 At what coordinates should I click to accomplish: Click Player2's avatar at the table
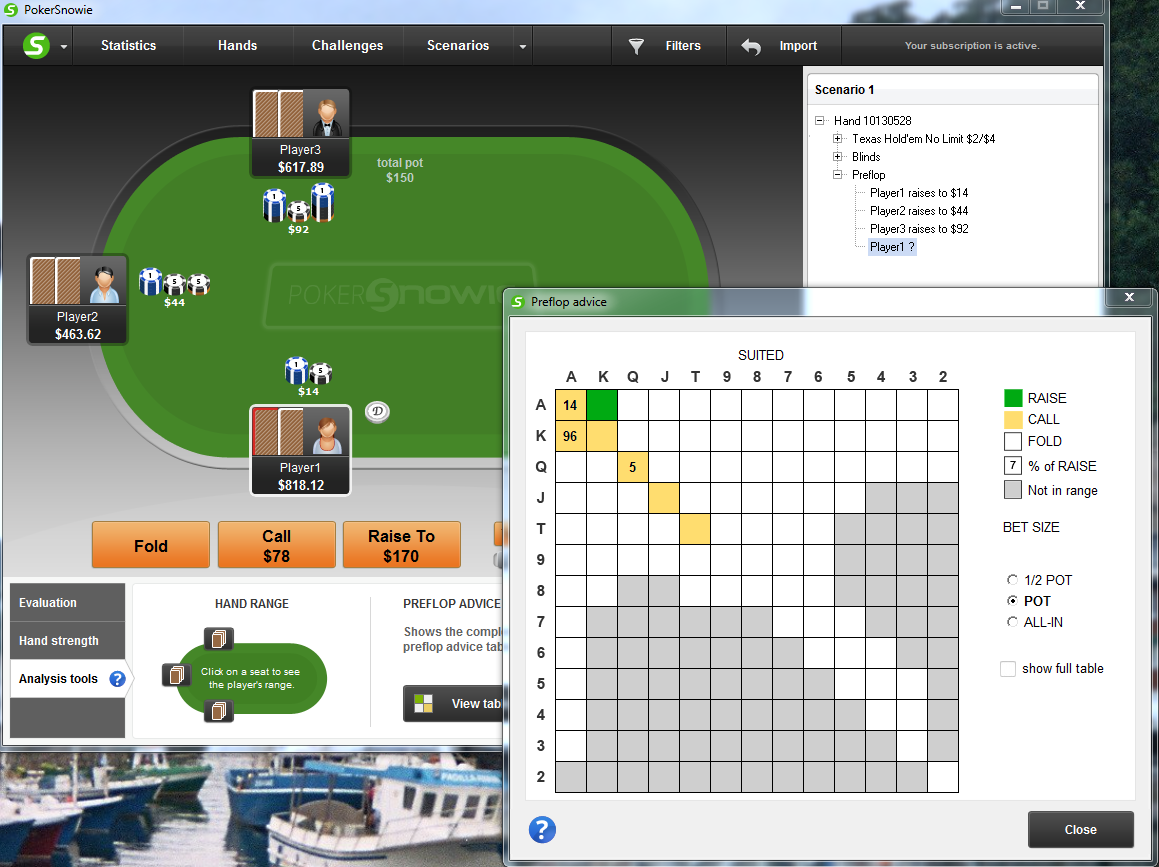tap(104, 282)
